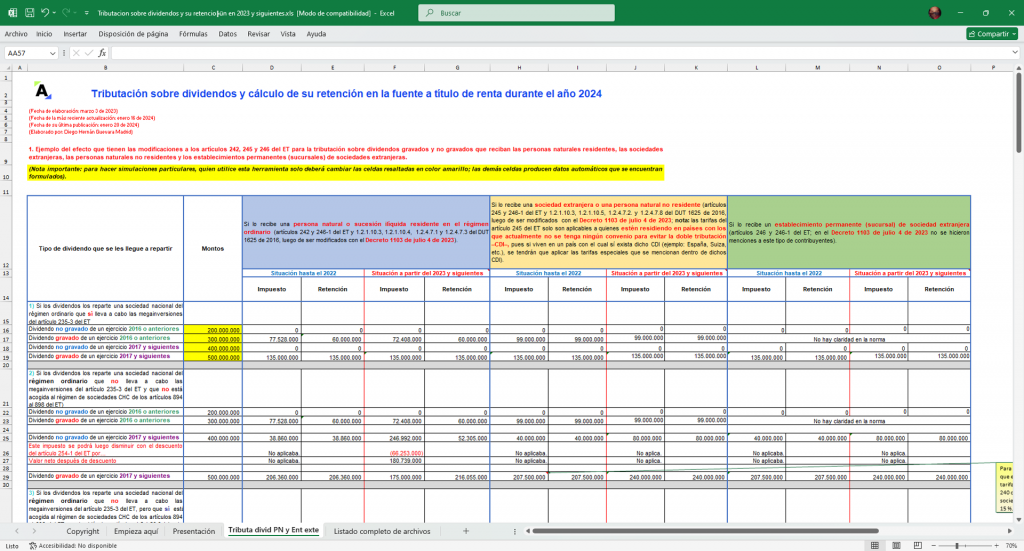Select yellow cell with 500.000.000 in row 19
The image size is (1024, 551).
click(x=213, y=357)
